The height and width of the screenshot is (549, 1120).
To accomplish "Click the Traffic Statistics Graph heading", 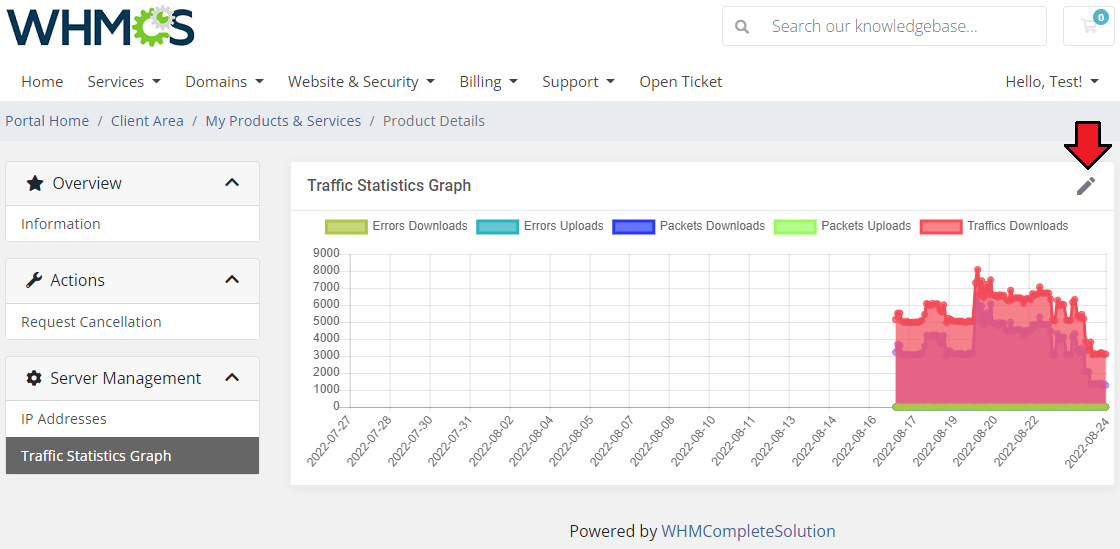I will click(389, 186).
